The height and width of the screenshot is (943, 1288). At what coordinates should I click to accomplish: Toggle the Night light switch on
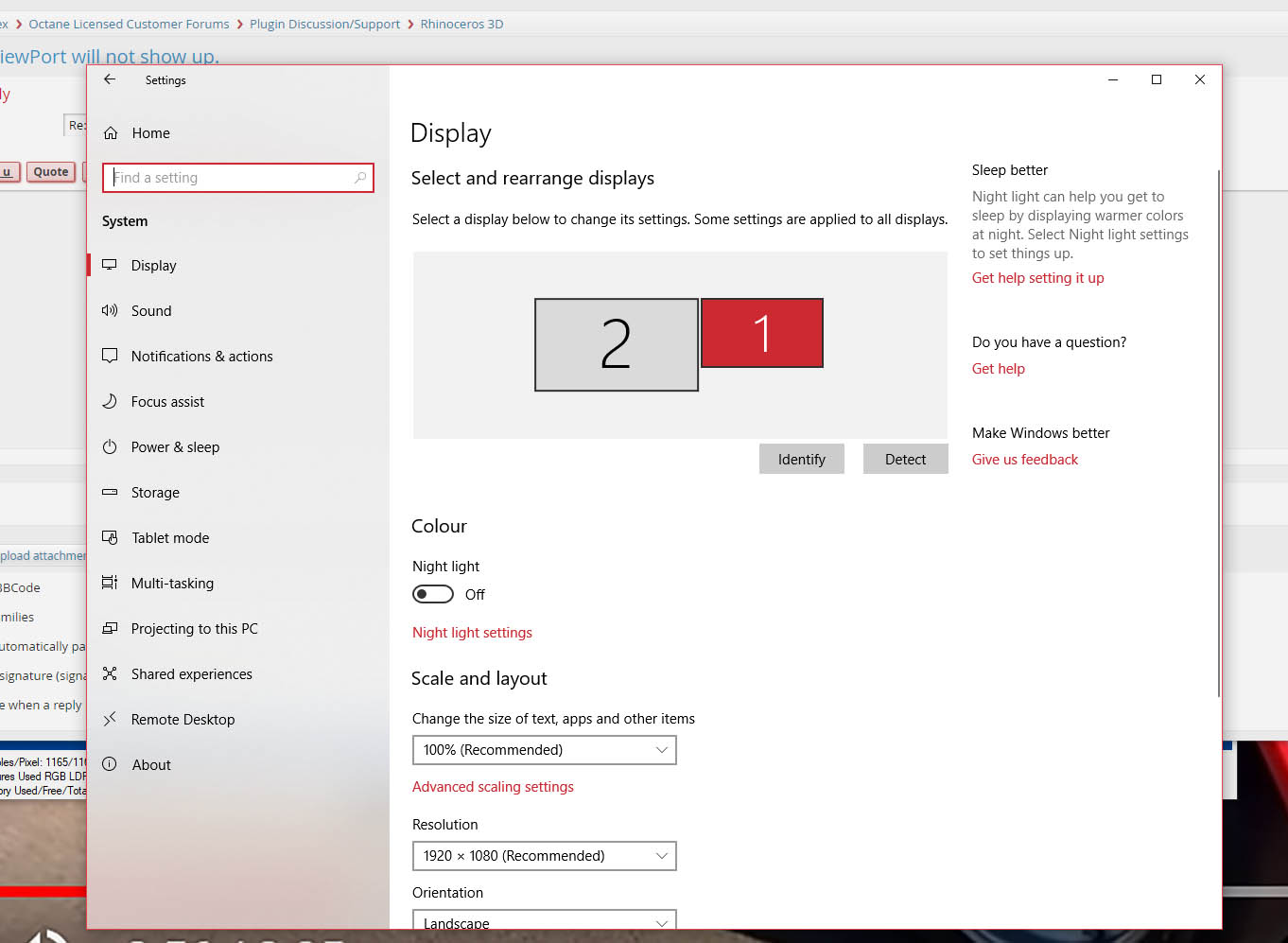pyautogui.click(x=433, y=594)
